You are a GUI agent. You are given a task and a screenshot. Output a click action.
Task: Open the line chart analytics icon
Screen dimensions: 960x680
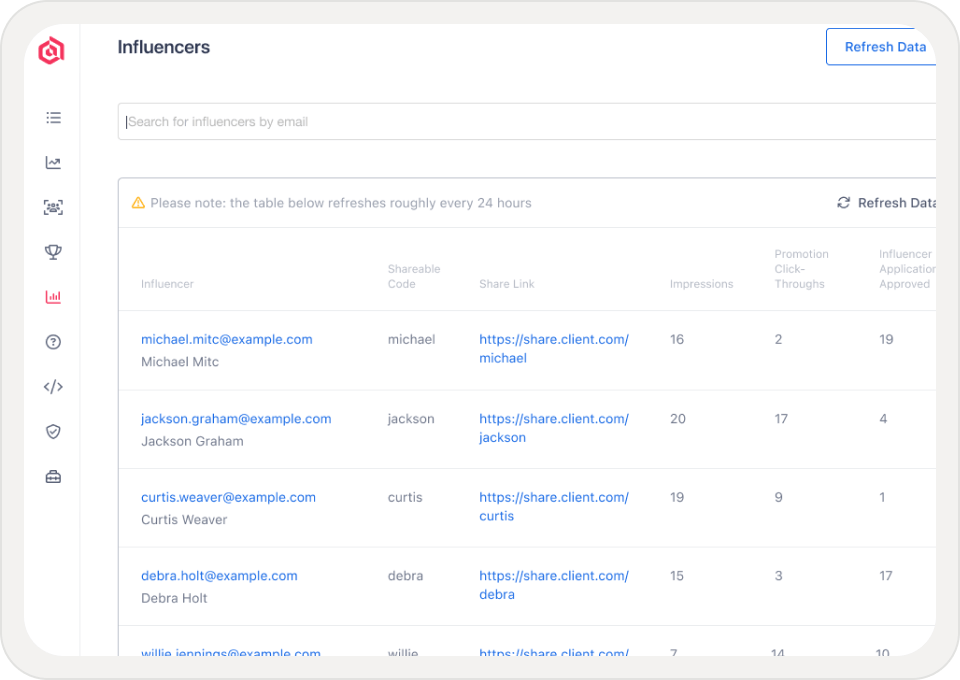[x=53, y=163]
